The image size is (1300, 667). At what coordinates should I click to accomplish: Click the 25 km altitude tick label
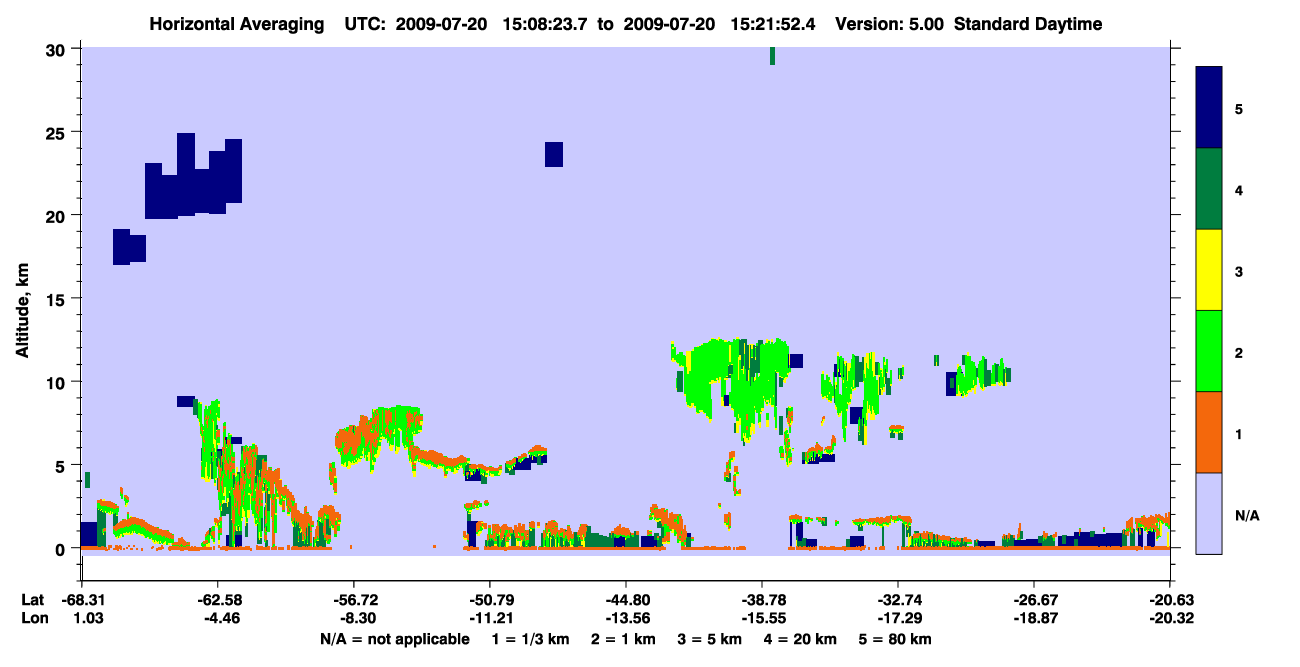coord(57,132)
